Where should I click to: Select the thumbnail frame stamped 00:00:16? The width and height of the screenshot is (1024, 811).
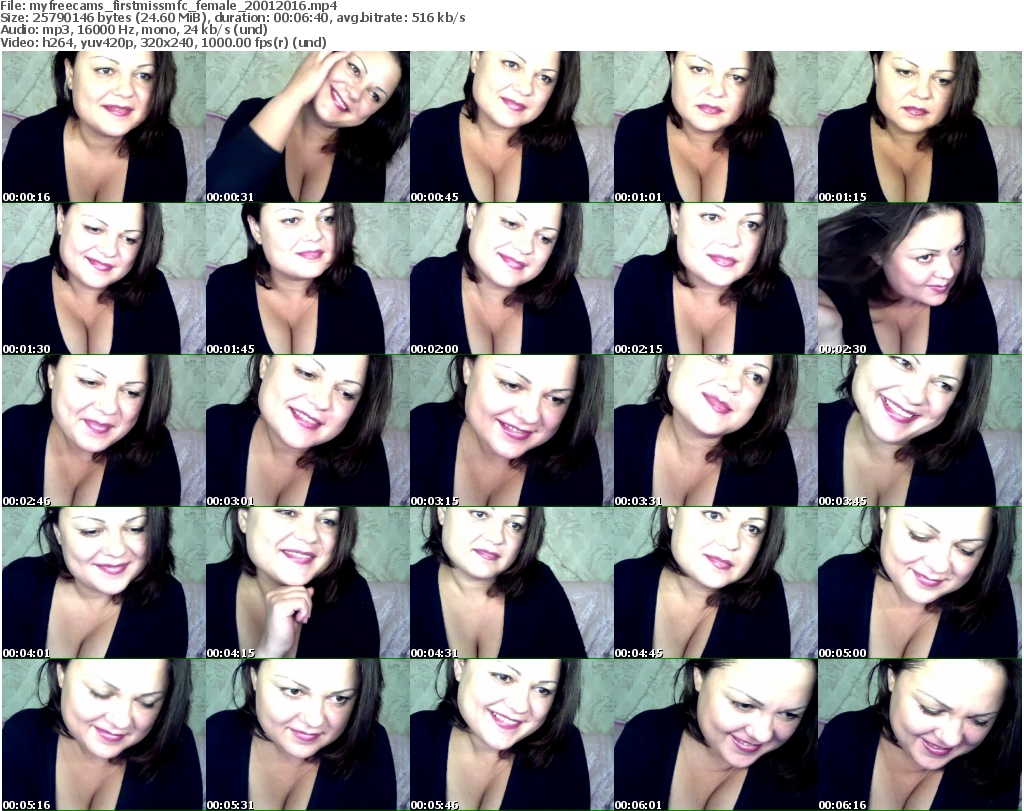pyautogui.click(x=104, y=127)
